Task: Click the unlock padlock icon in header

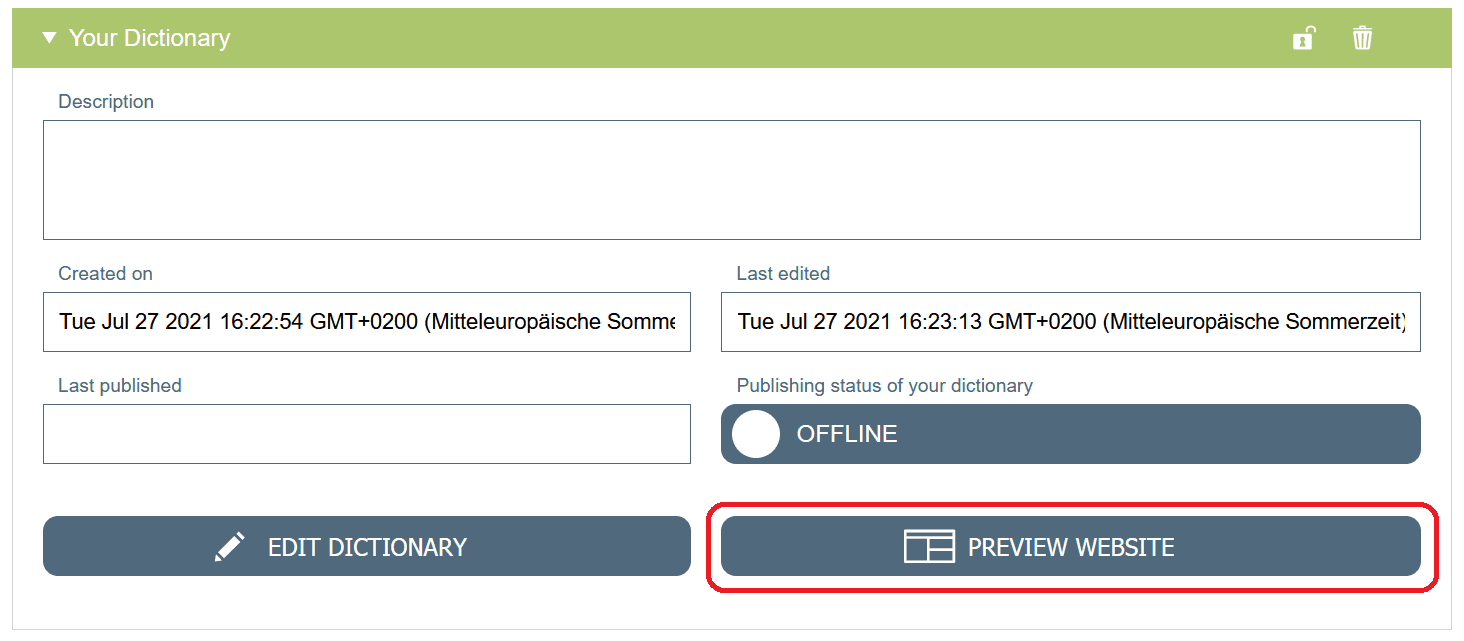Action: coord(1303,39)
